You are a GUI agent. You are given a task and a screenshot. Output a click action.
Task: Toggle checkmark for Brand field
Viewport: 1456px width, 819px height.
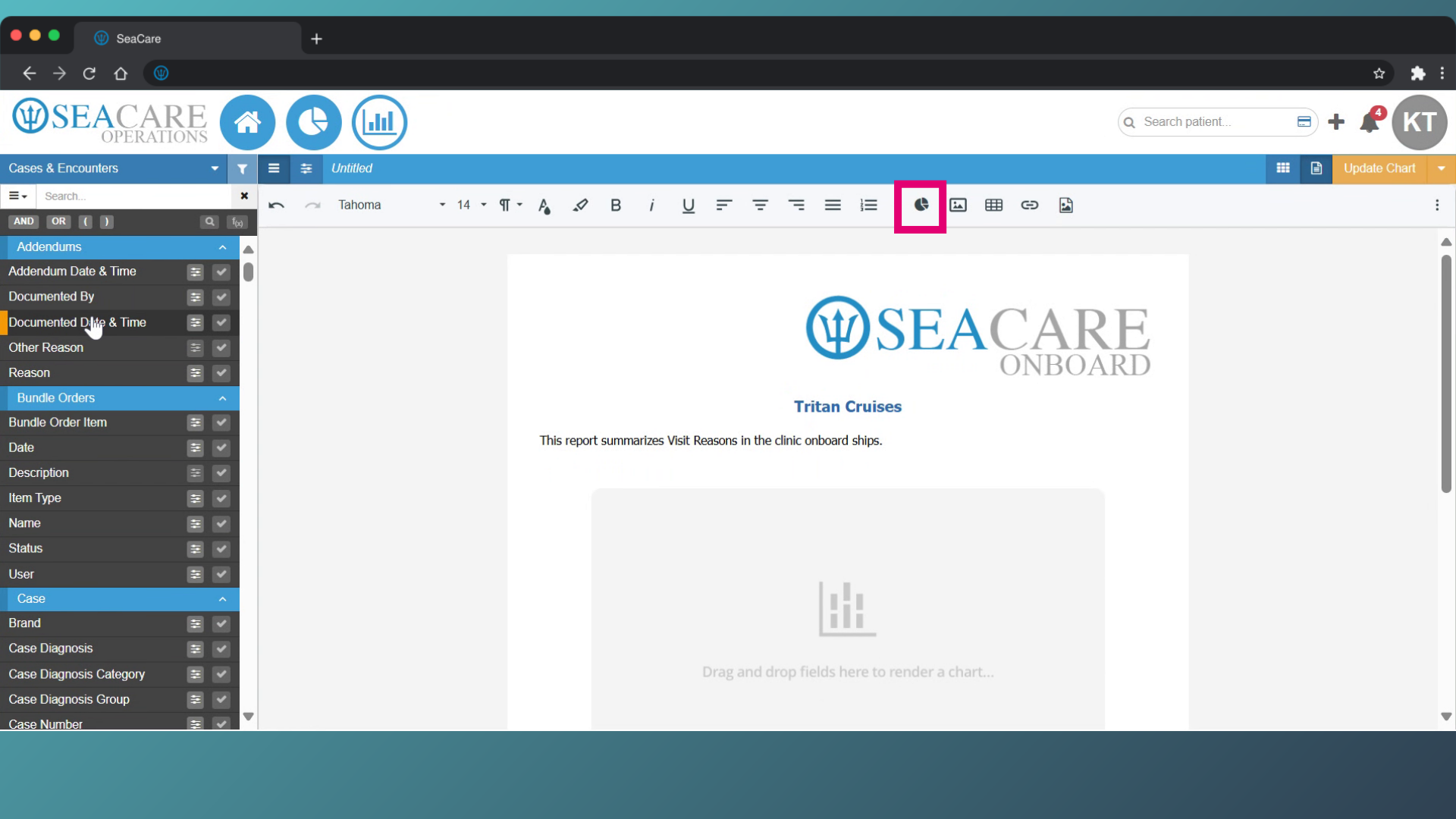[221, 623]
